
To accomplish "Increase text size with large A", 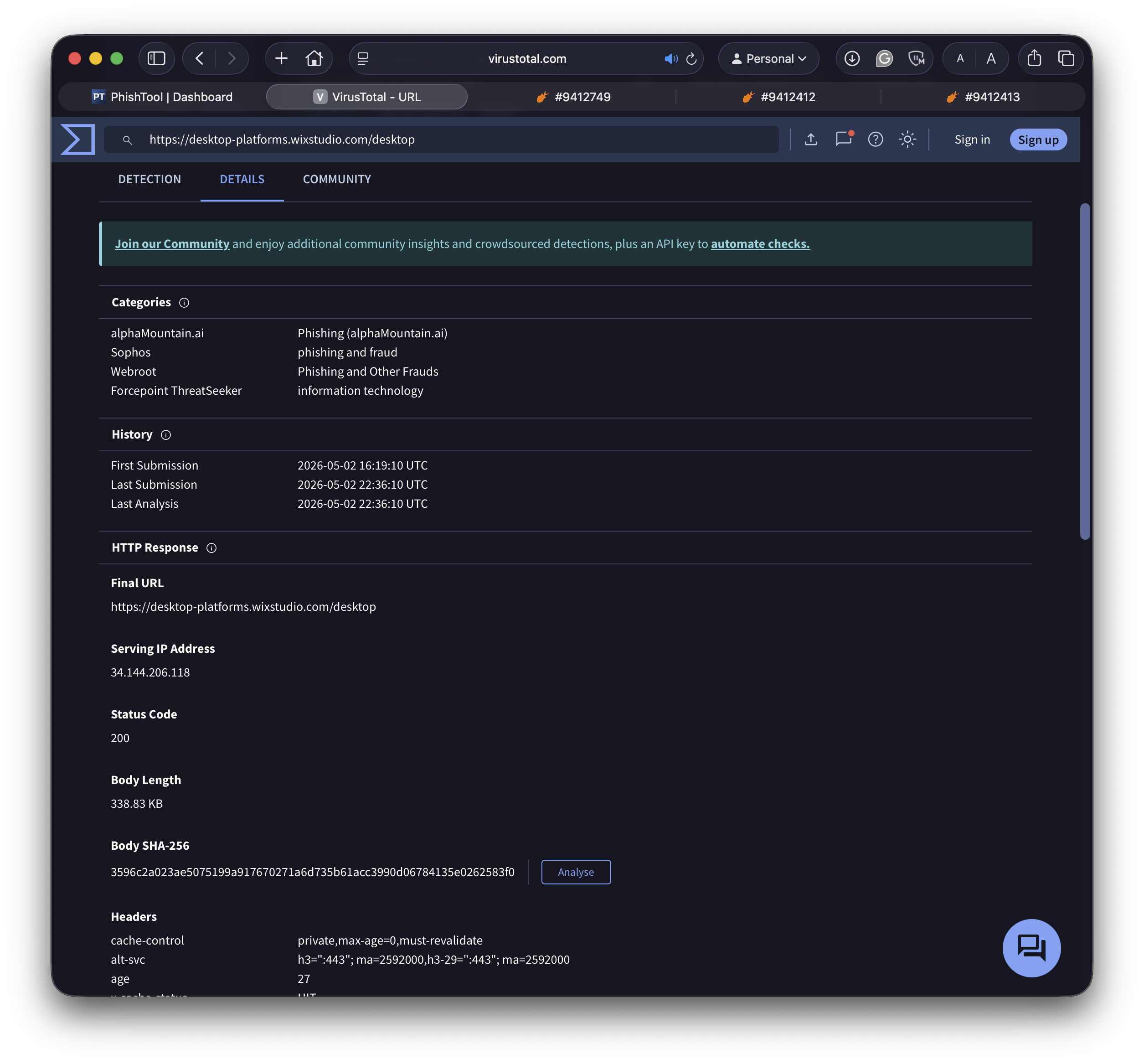I will coord(991,58).
